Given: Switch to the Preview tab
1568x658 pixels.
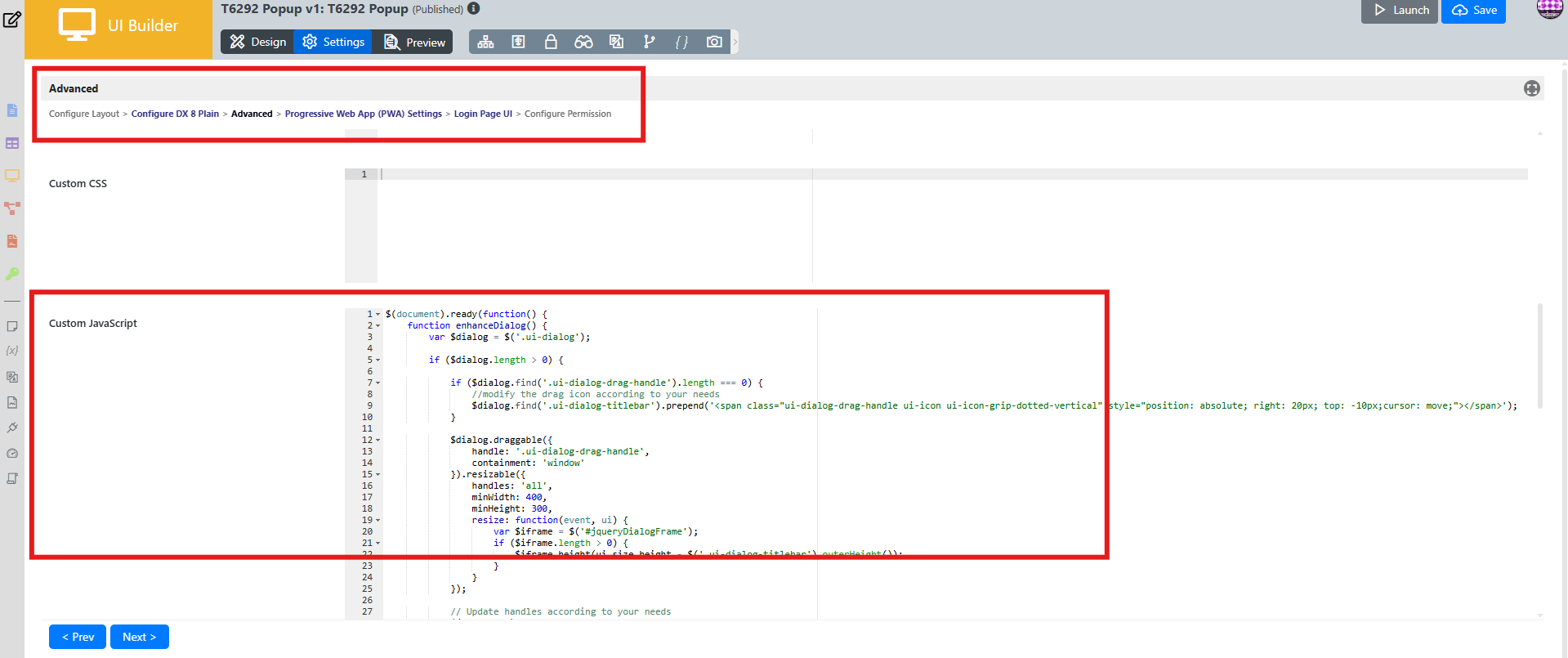Looking at the screenshot, I should (x=414, y=42).
